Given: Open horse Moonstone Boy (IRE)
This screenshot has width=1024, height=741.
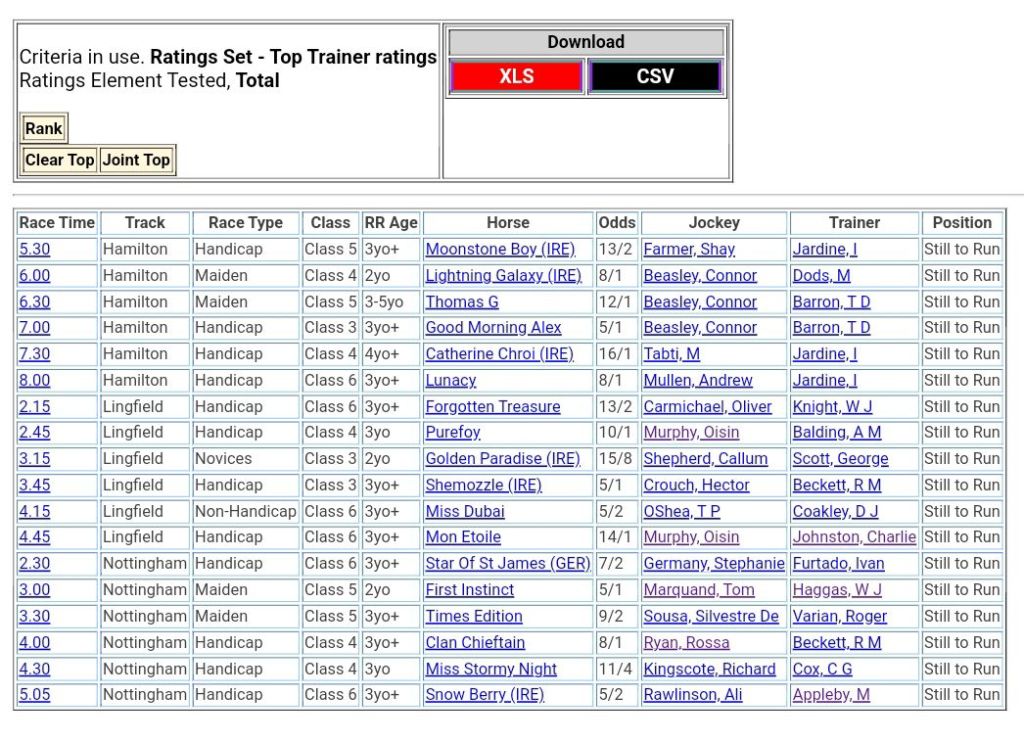Looking at the screenshot, I should [499, 249].
